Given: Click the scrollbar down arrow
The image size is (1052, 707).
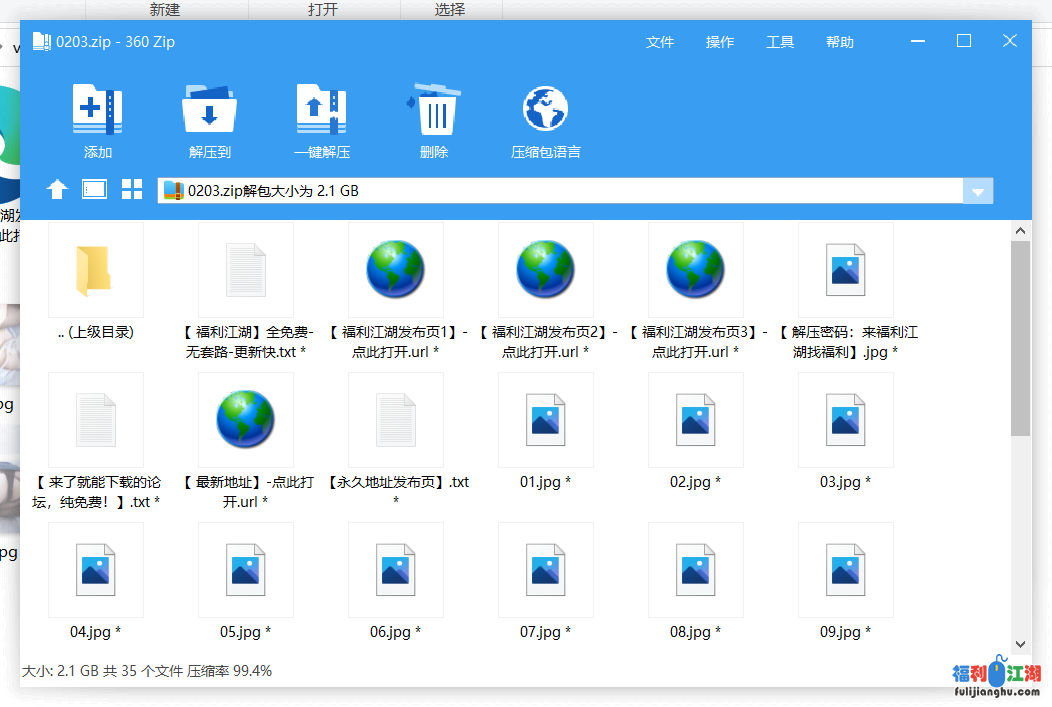Looking at the screenshot, I should point(1020,645).
